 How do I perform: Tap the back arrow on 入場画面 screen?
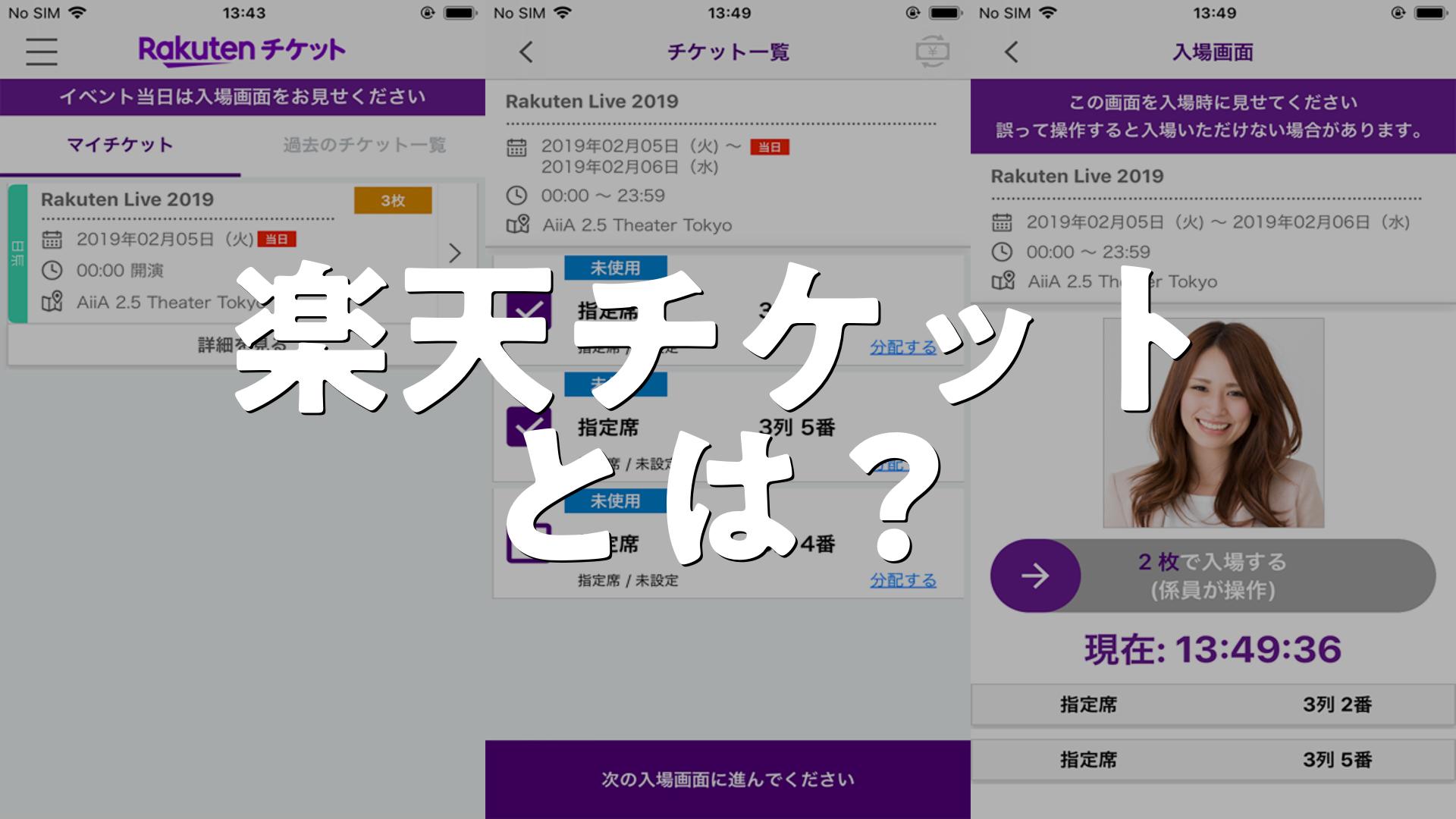(1011, 52)
